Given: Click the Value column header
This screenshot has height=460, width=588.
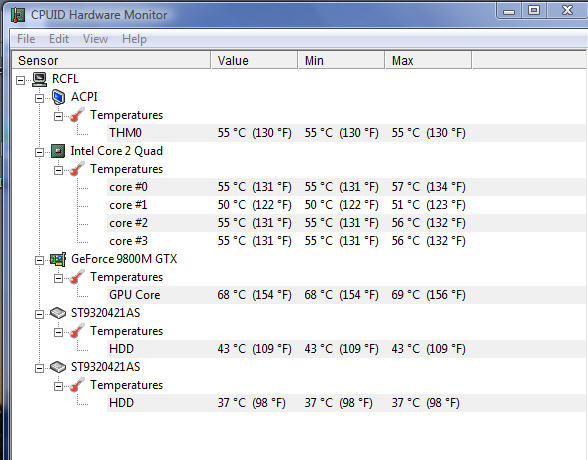Looking at the screenshot, I should point(254,60).
